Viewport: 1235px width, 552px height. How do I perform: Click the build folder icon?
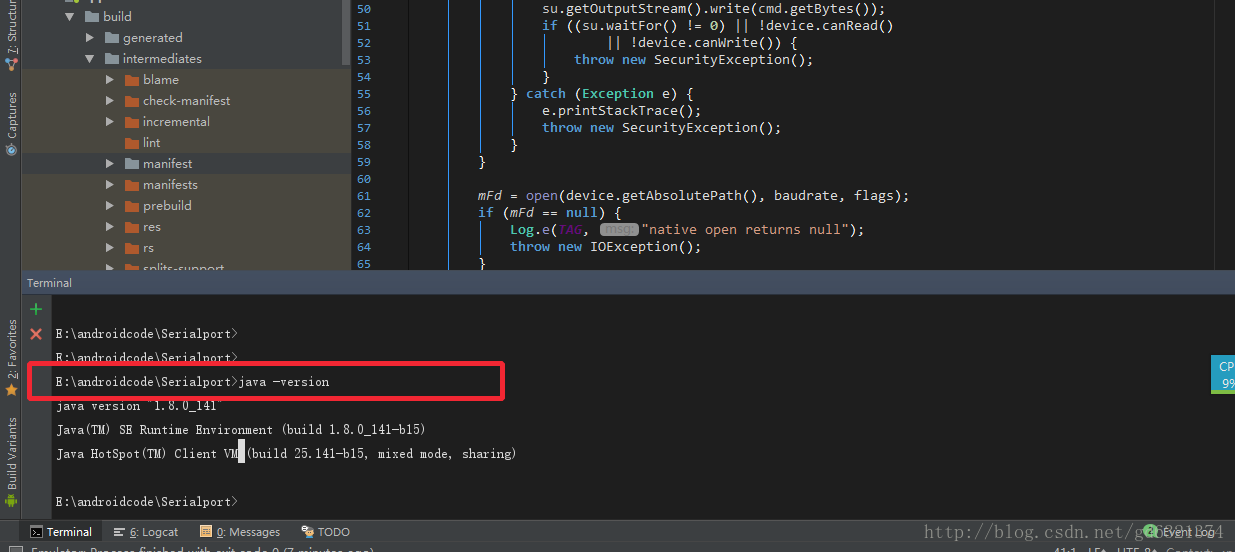92,17
